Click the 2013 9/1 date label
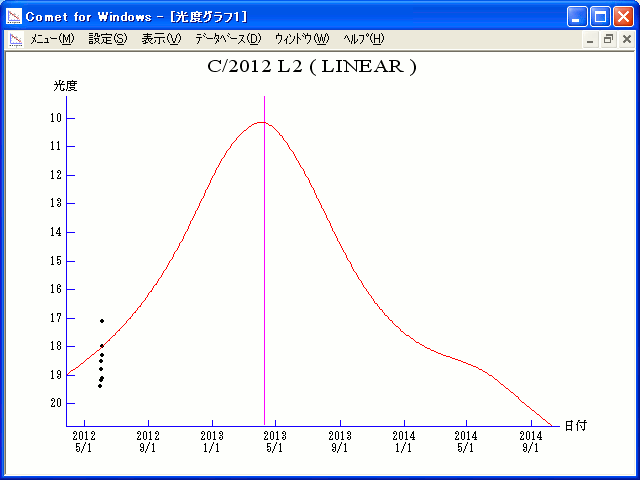This screenshot has height=480, width=640. pos(340,442)
